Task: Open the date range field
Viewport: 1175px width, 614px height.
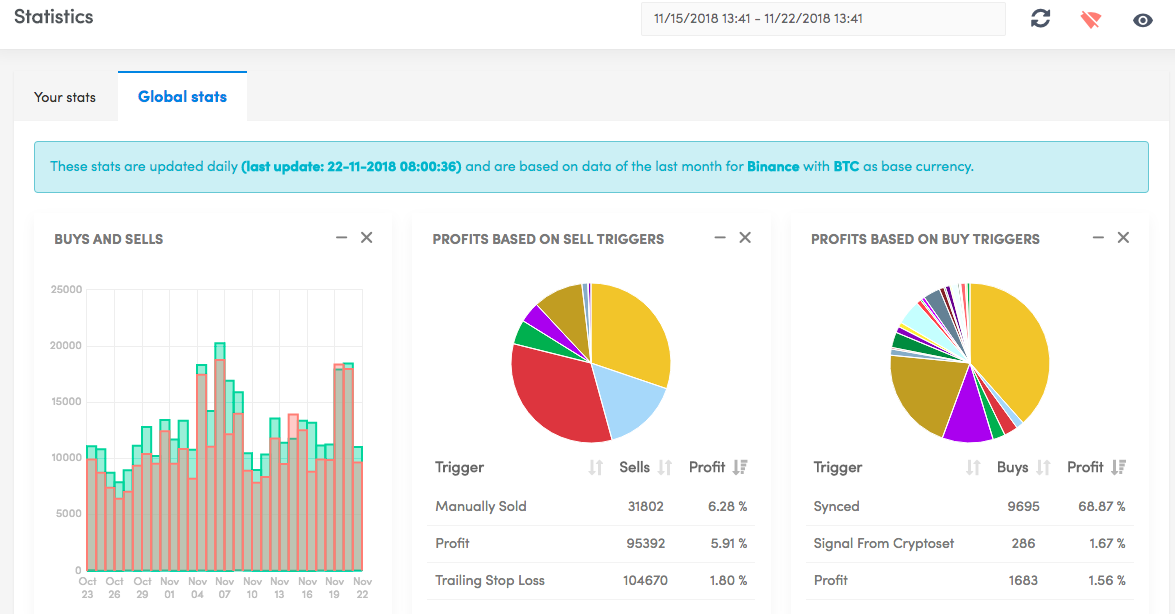Action: pos(823,19)
